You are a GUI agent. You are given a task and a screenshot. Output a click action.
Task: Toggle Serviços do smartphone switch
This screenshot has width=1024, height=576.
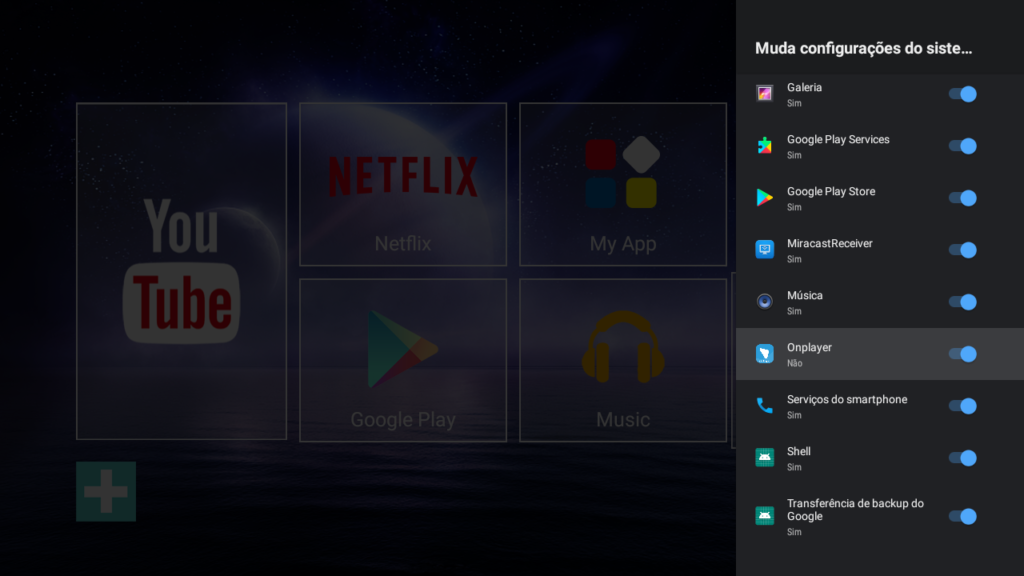[x=963, y=406]
